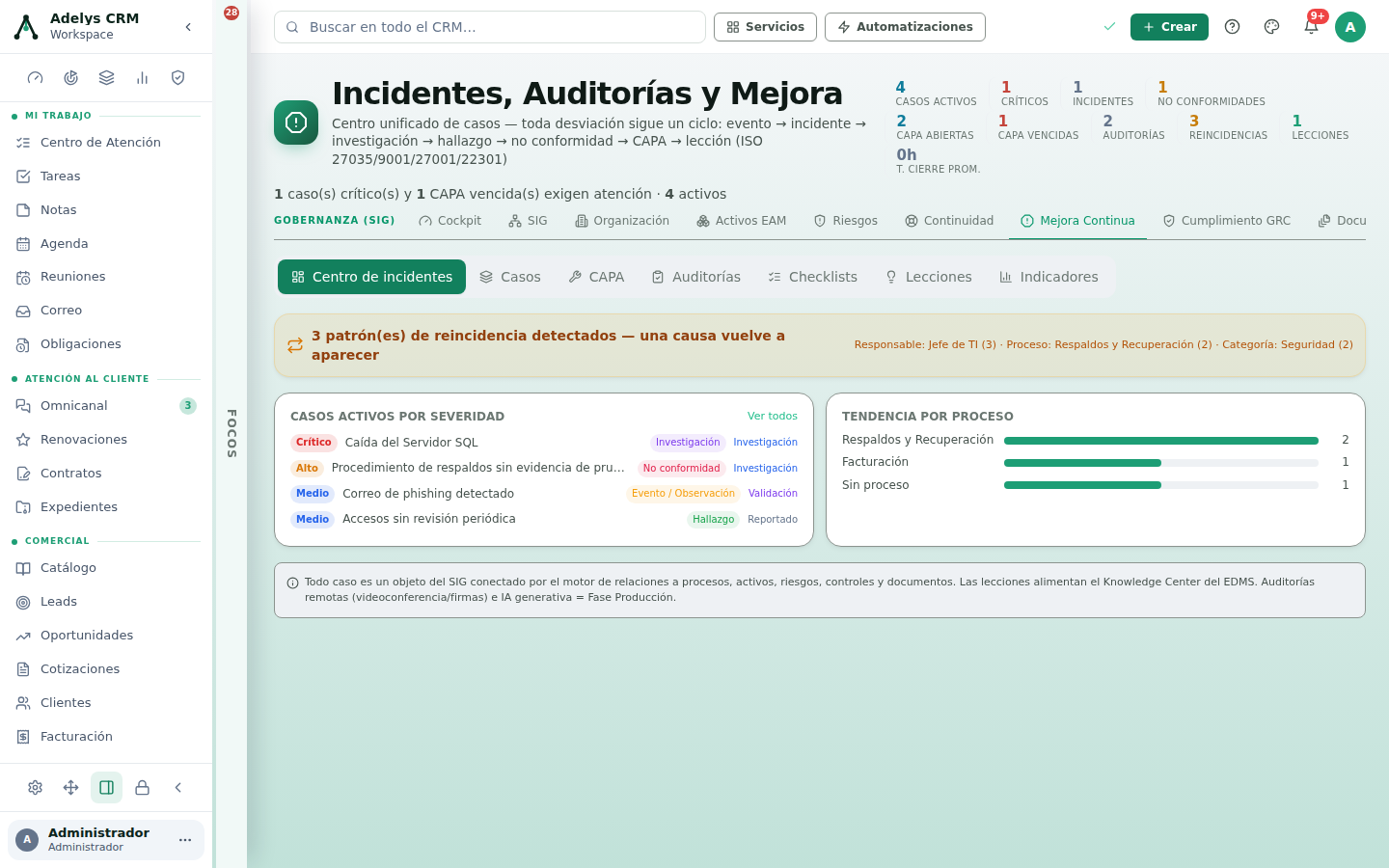The image size is (1389, 868).
Task: Open the Indicadores sub-tab
Action: pyautogui.click(x=1049, y=277)
